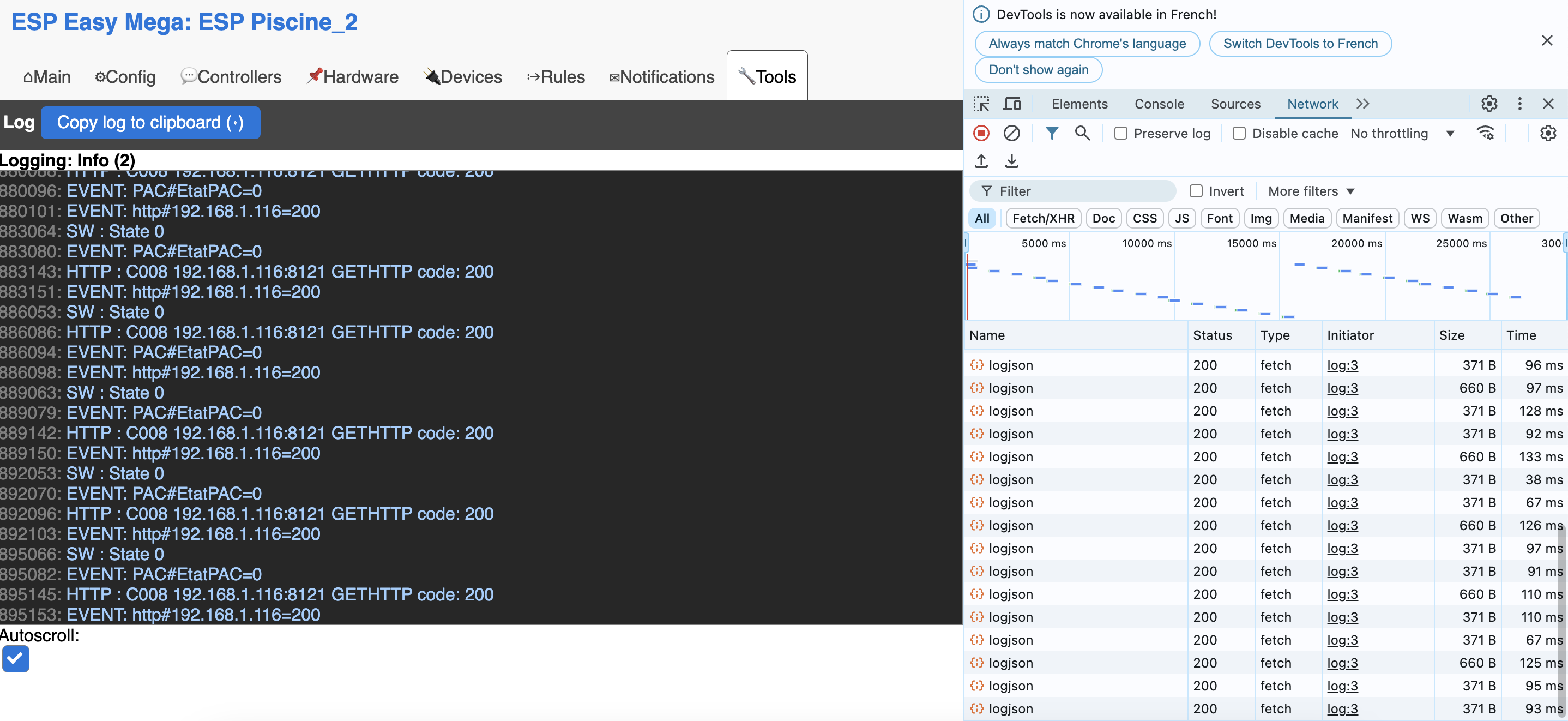Click Switch DevTools to French
The width and height of the screenshot is (1568, 721).
coord(1300,44)
